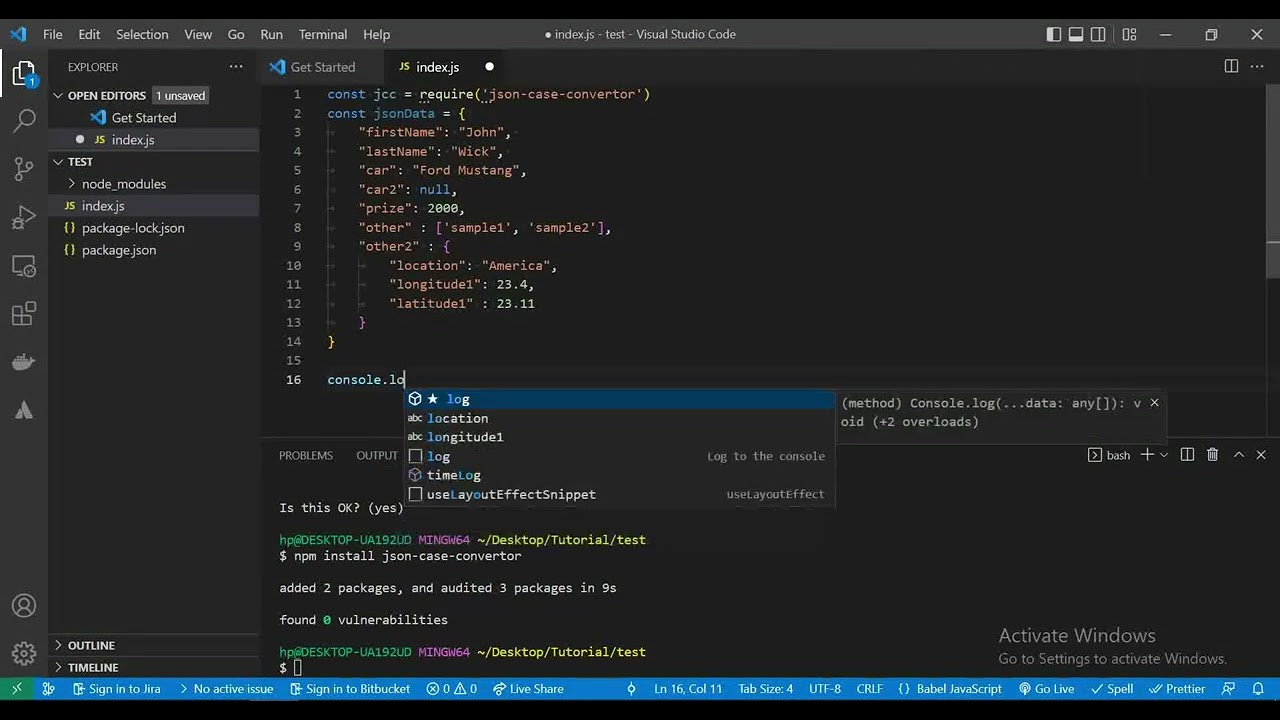Open the Accounts menu icon
This screenshot has height=720, width=1280.
(x=24, y=606)
